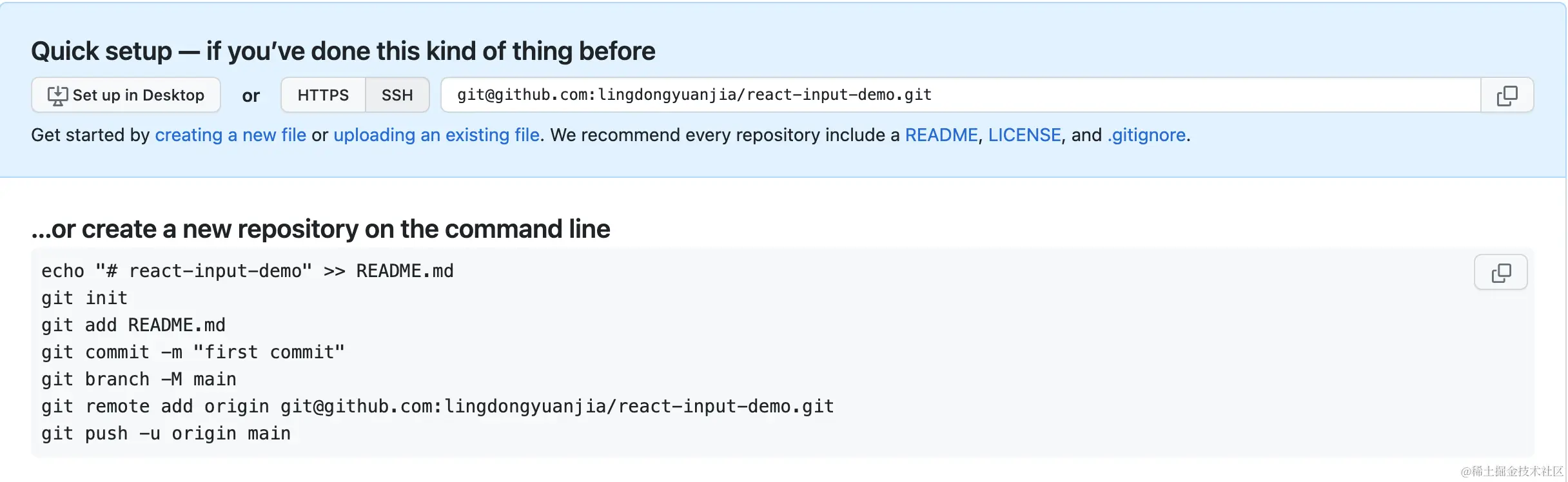Click the 'git branch -M main' line
This screenshot has width=1568, height=482.
click(139, 380)
